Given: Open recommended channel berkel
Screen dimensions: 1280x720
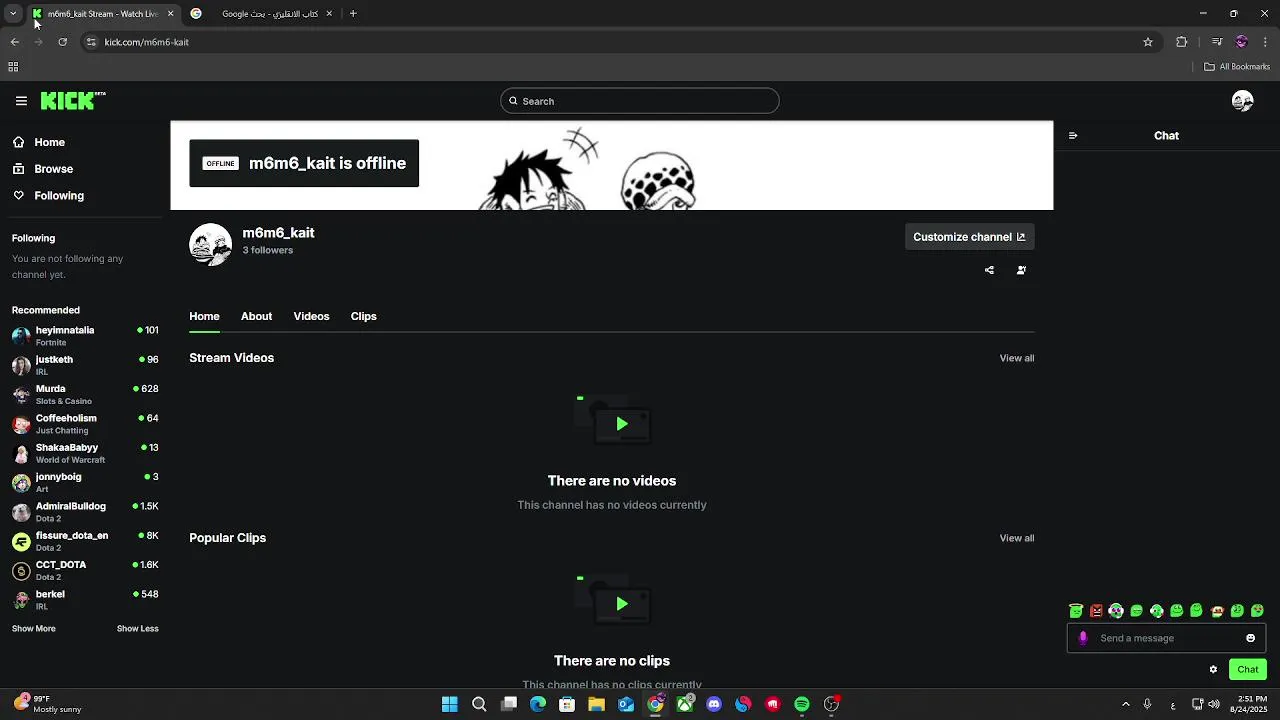Looking at the screenshot, I should [x=85, y=600].
